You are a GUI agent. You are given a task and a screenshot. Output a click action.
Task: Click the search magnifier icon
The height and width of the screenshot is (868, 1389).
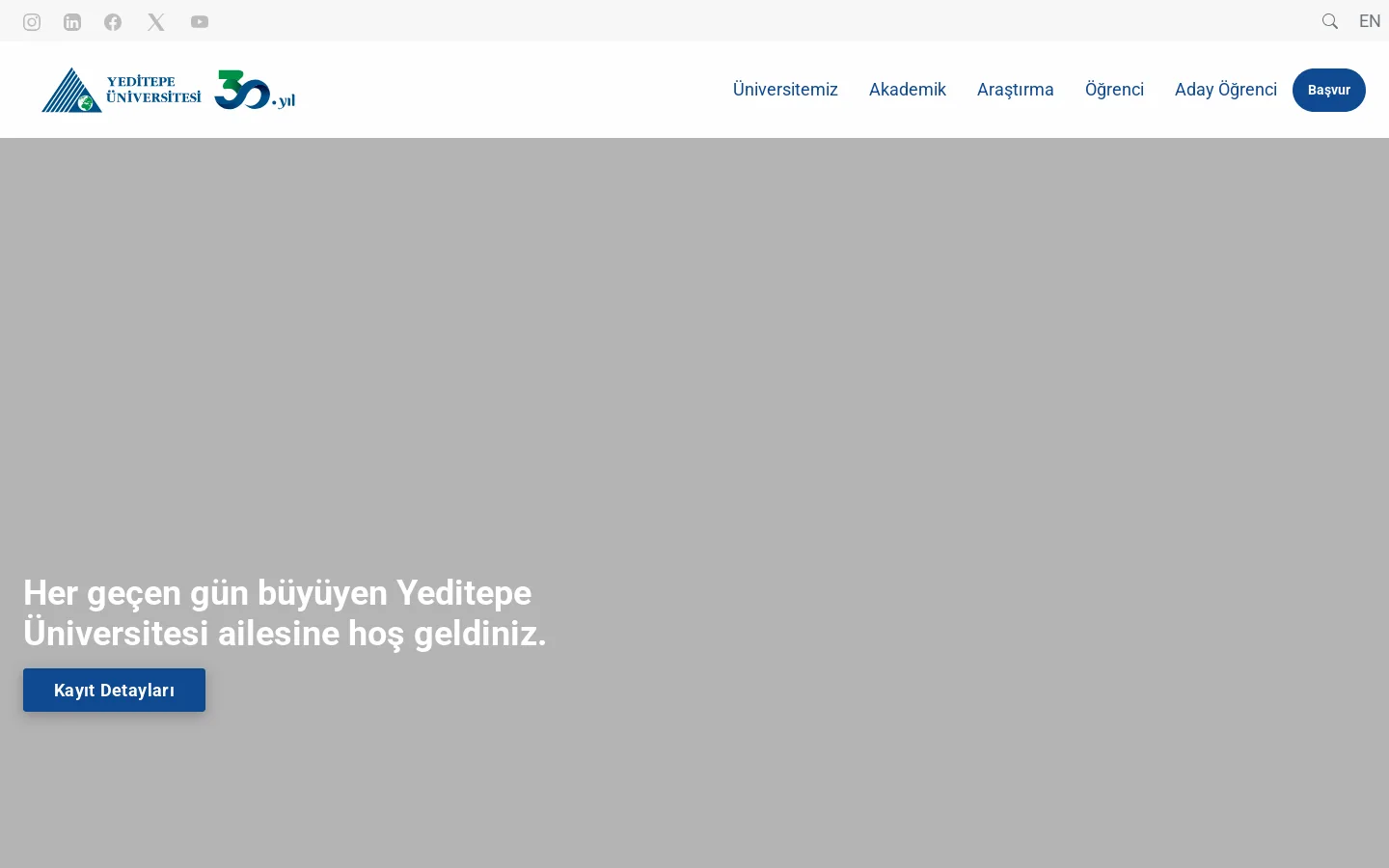1330,21
